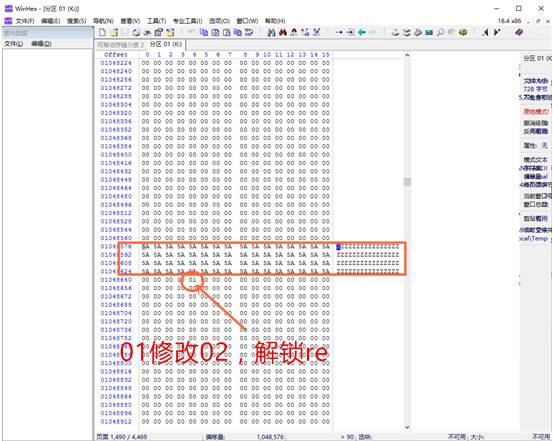
Task: Click the right black triangle icon
Action: pyautogui.click(x=497, y=32)
